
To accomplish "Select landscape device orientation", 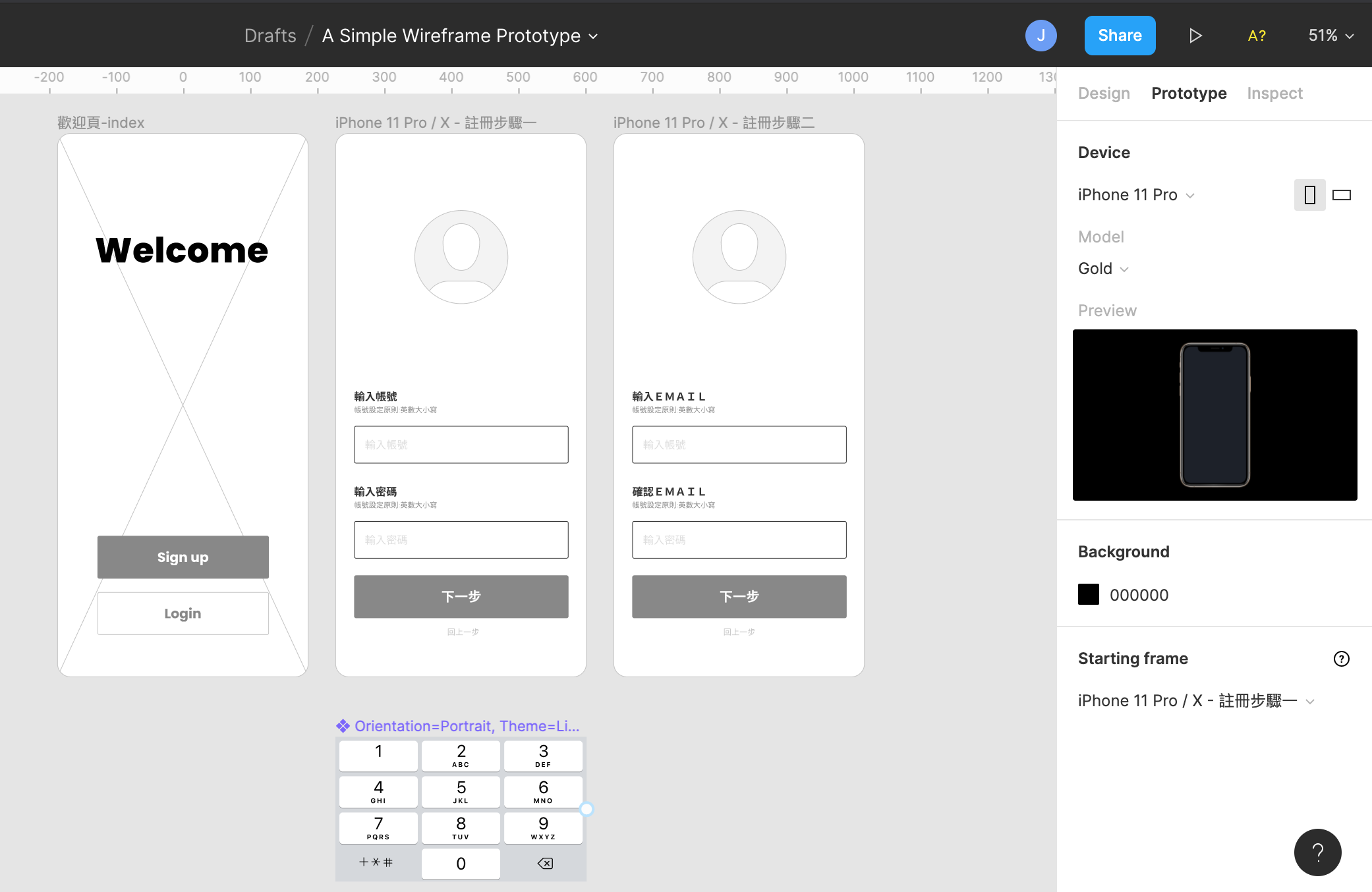I will [1341, 195].
